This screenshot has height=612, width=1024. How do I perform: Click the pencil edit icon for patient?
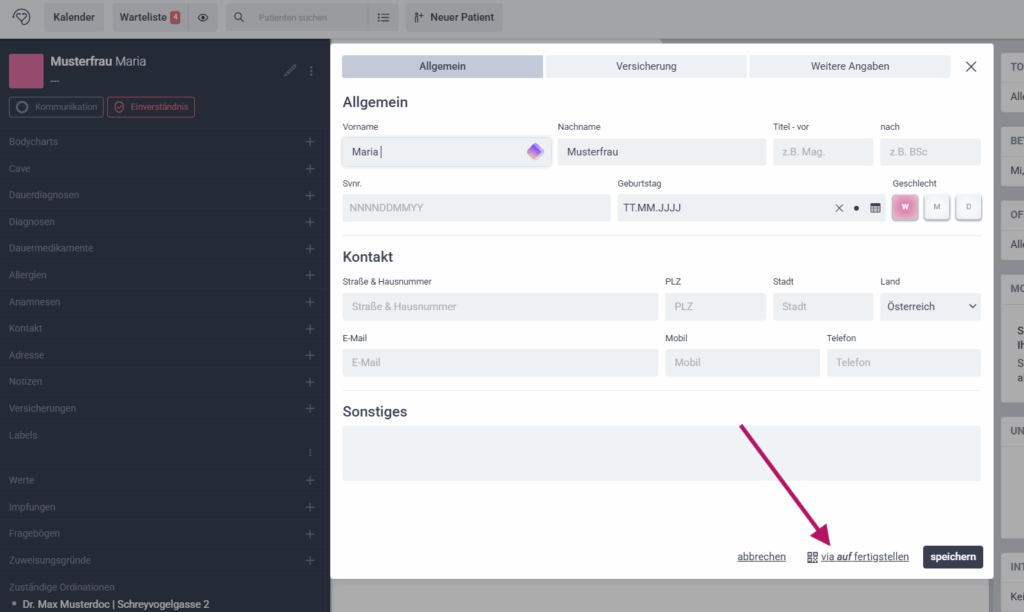pyautogui.click(x=290, y=70)
